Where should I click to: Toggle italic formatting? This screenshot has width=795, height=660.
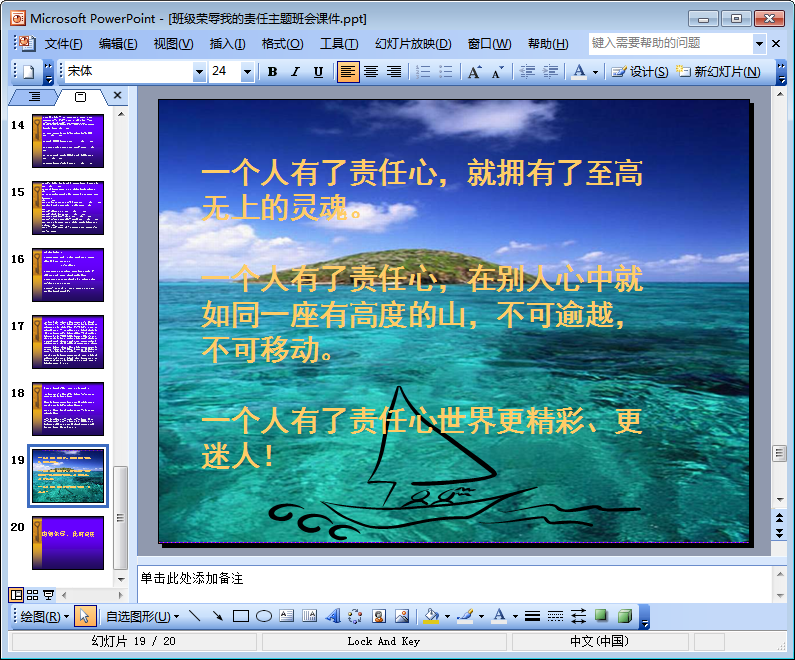pos(295,72)
